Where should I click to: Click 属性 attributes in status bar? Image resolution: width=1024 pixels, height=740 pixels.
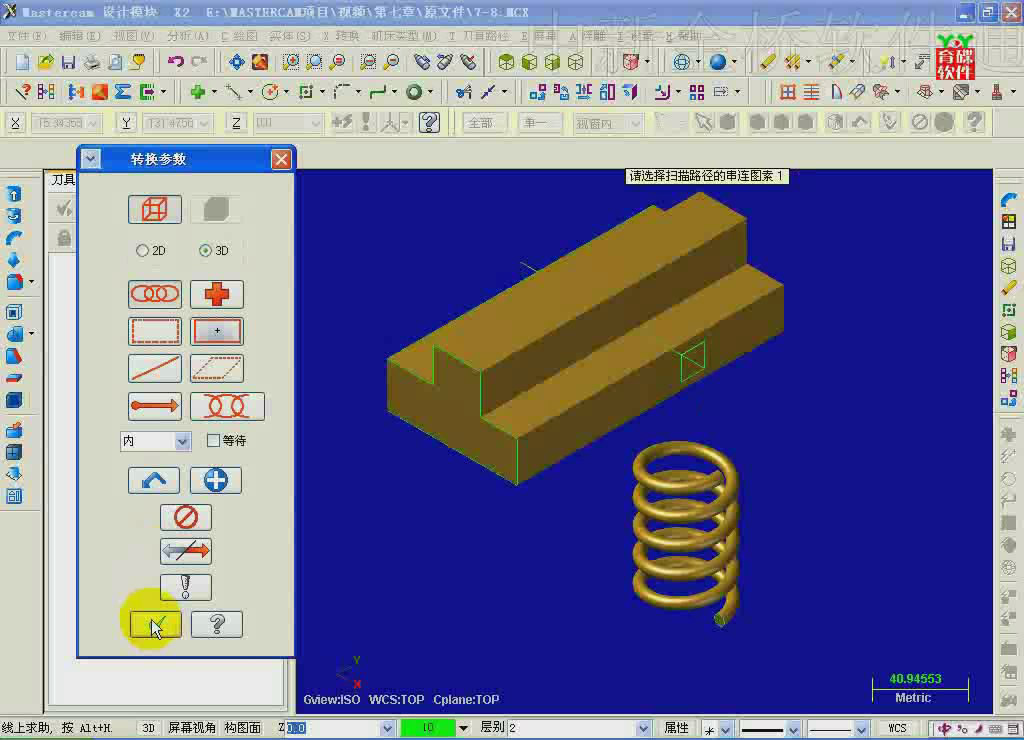click(x=676, y=728)
